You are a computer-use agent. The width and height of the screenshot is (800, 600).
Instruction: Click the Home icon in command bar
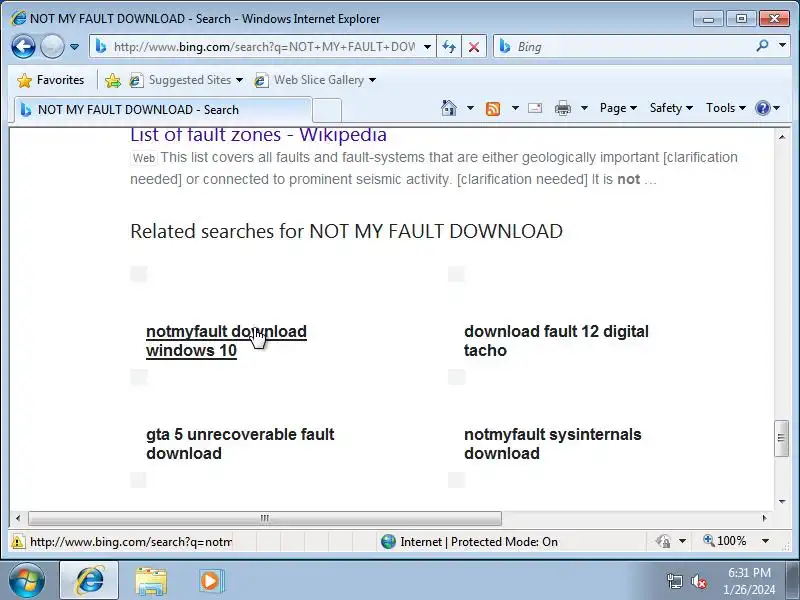click(x=448, y=108)
